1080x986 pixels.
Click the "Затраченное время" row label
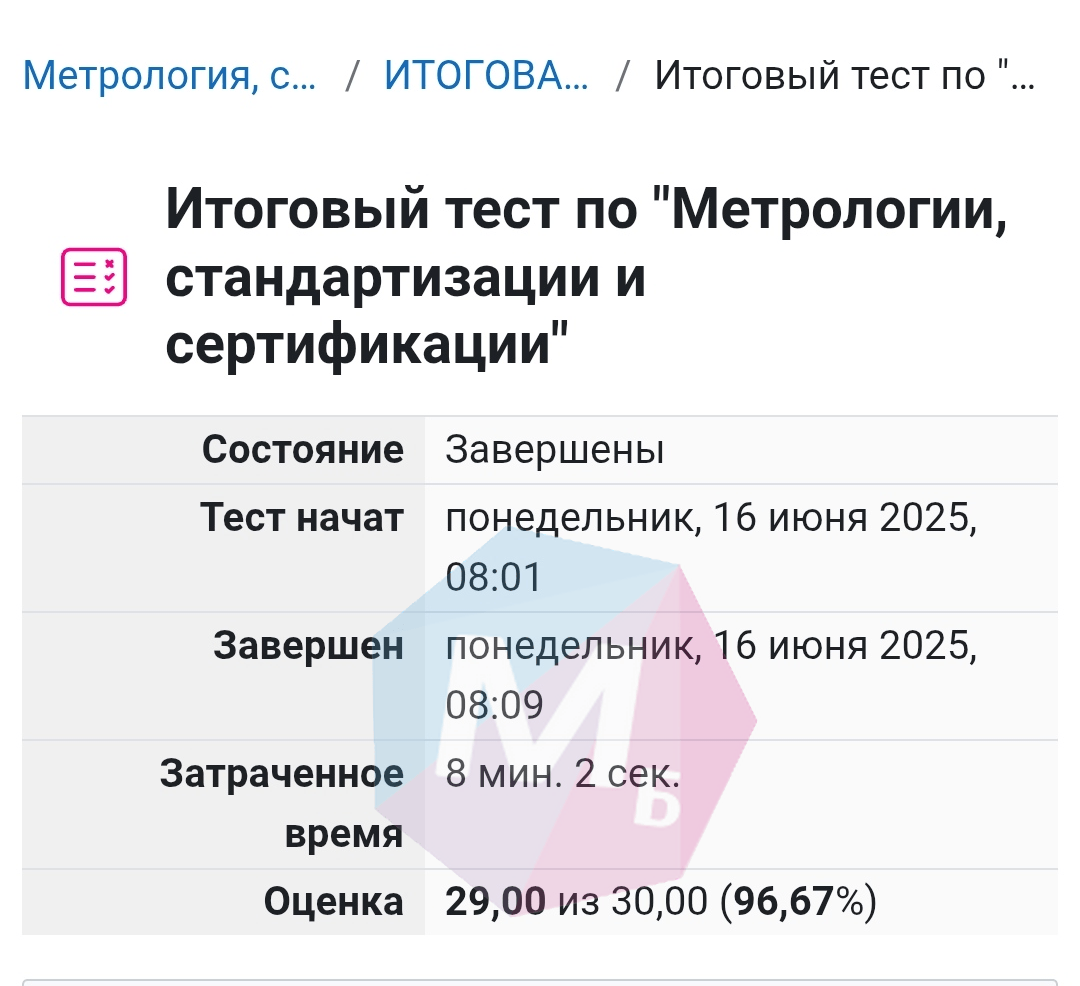click(x=282, y=804)
